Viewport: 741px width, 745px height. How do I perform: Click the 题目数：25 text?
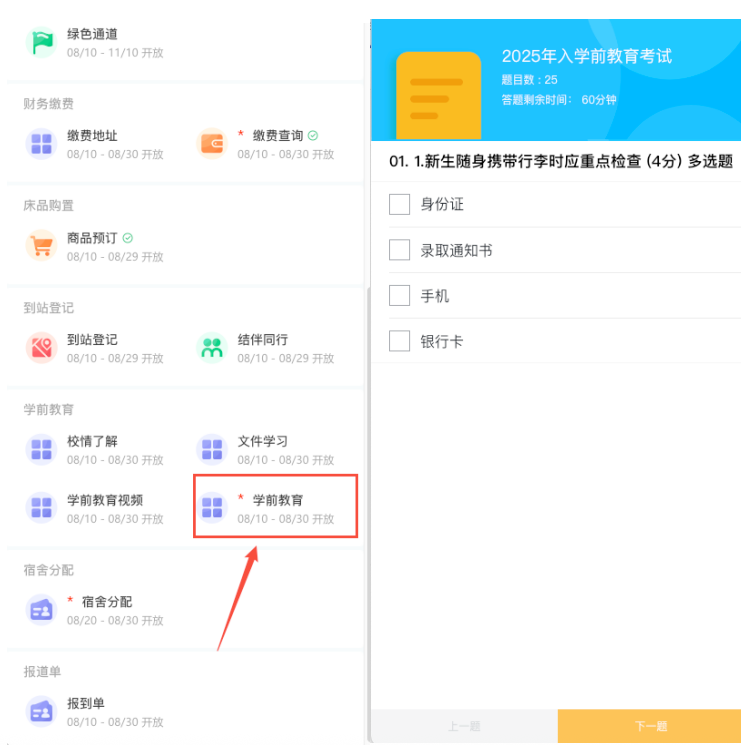click(529, 80)
